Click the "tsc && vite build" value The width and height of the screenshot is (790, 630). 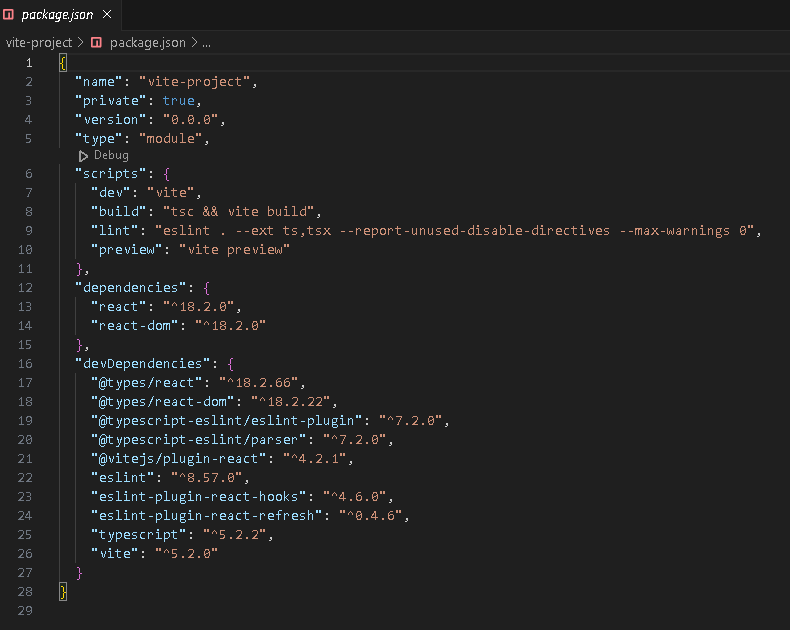point(238,212)
